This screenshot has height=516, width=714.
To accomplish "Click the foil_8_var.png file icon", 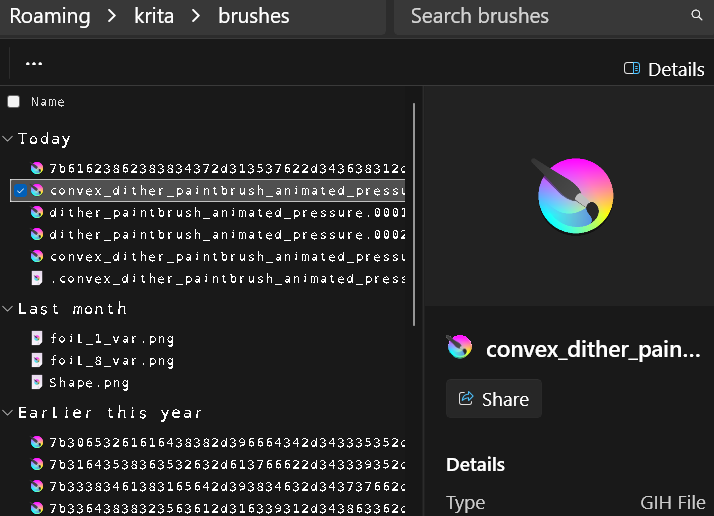I will (x=37, y=361).
